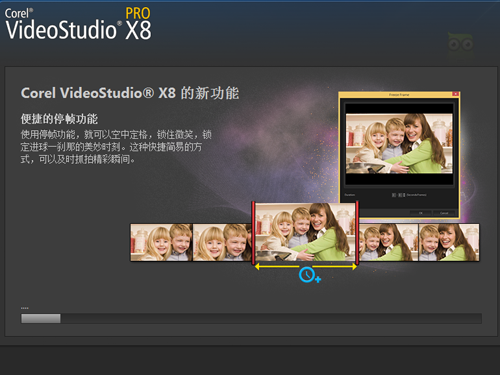Click the Duration value field in Freeze Frame dialog
The width and height of the screenshot is (500, 375).
[398, 195]
